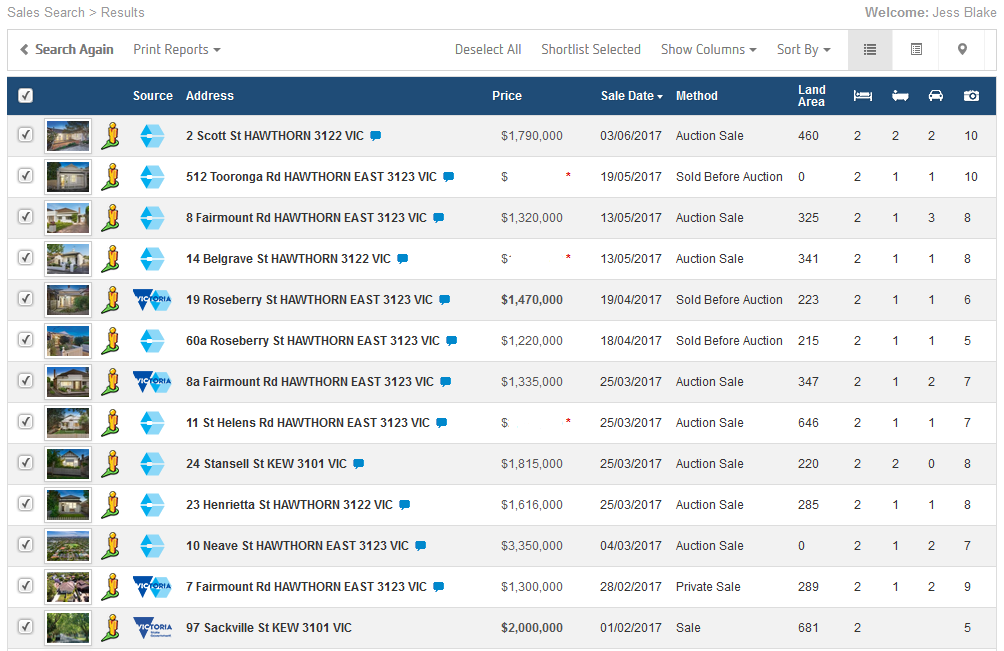Click the Price column header
This screenshot has height=651, width=1004.
(507, 96)
